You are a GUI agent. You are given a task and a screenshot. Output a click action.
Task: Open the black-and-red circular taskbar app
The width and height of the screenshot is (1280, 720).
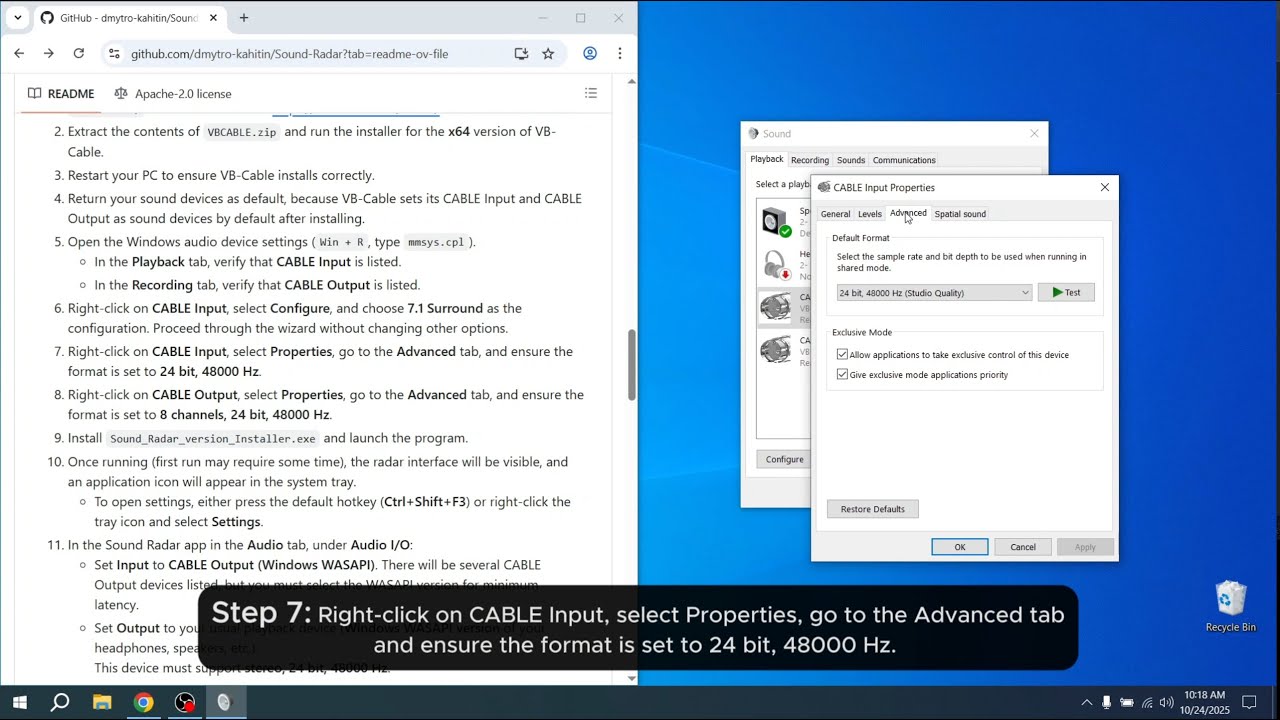click(x=185, y=702)
